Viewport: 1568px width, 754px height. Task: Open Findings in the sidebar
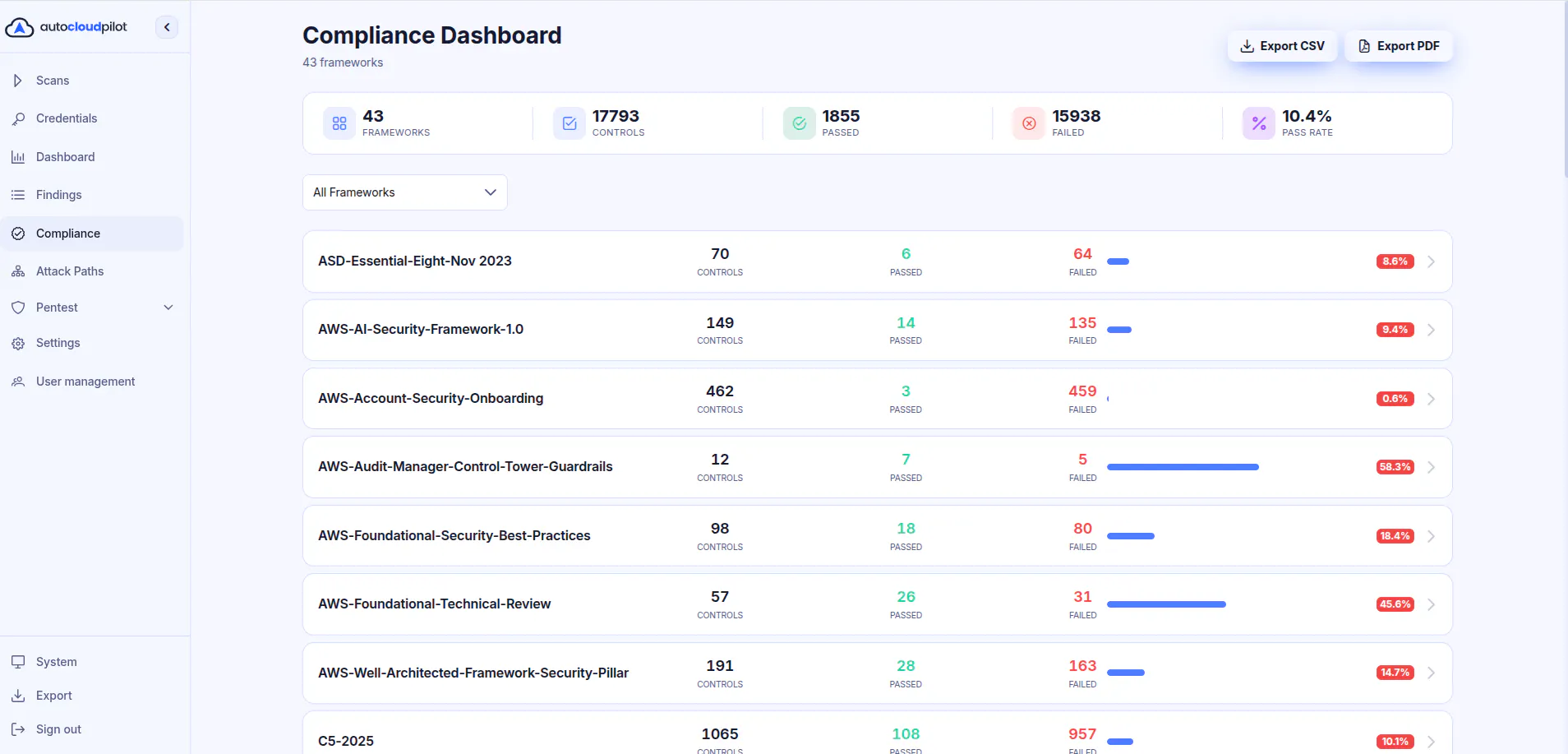point(92,195)
